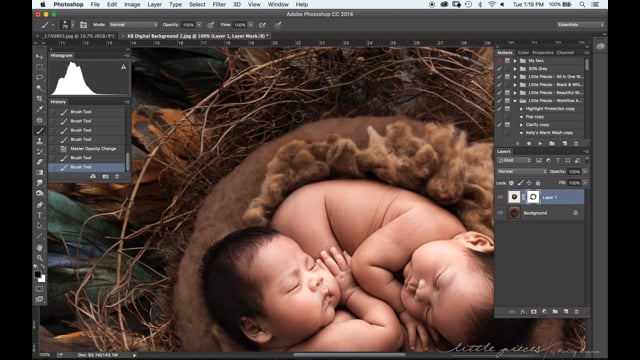The width and height of the screenshot is (640, 360).
Task: Toggle lock transparent pixels in Layers panel
Action: click(x=511, y=183)
